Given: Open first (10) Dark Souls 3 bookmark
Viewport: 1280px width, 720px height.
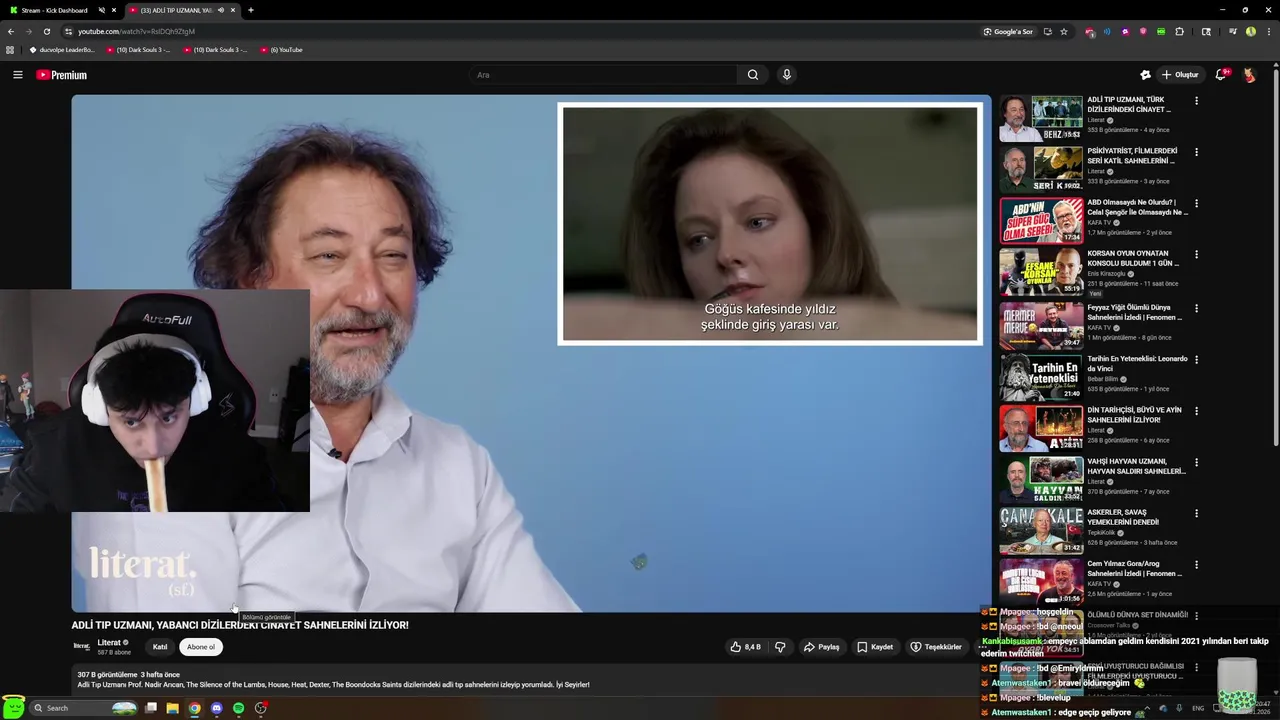Looking at the screenshot, I should [x=139, y=50].
